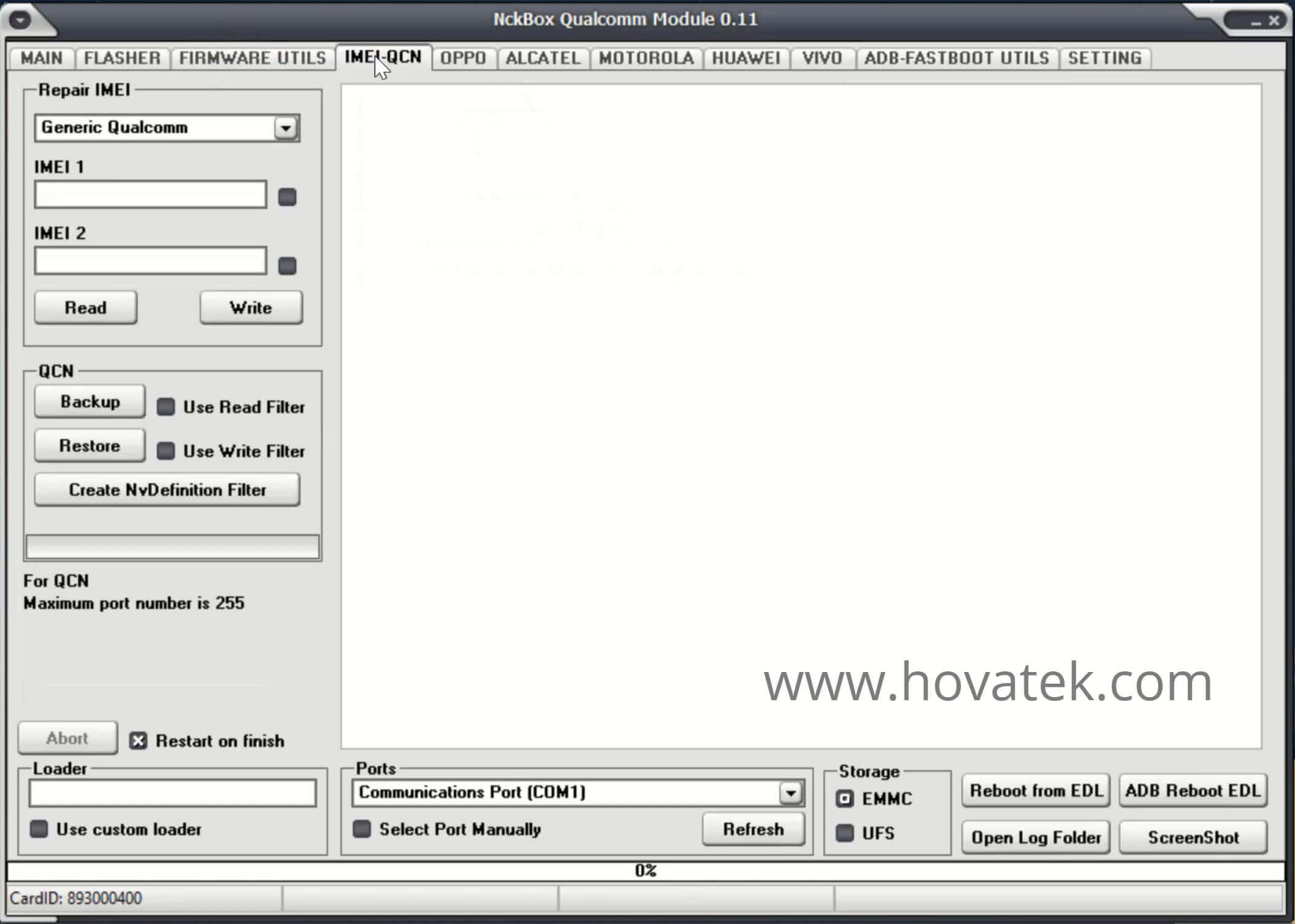Click the IMEI 1 input field
This screenshot has width=1295, height=924.
(151, 195)
